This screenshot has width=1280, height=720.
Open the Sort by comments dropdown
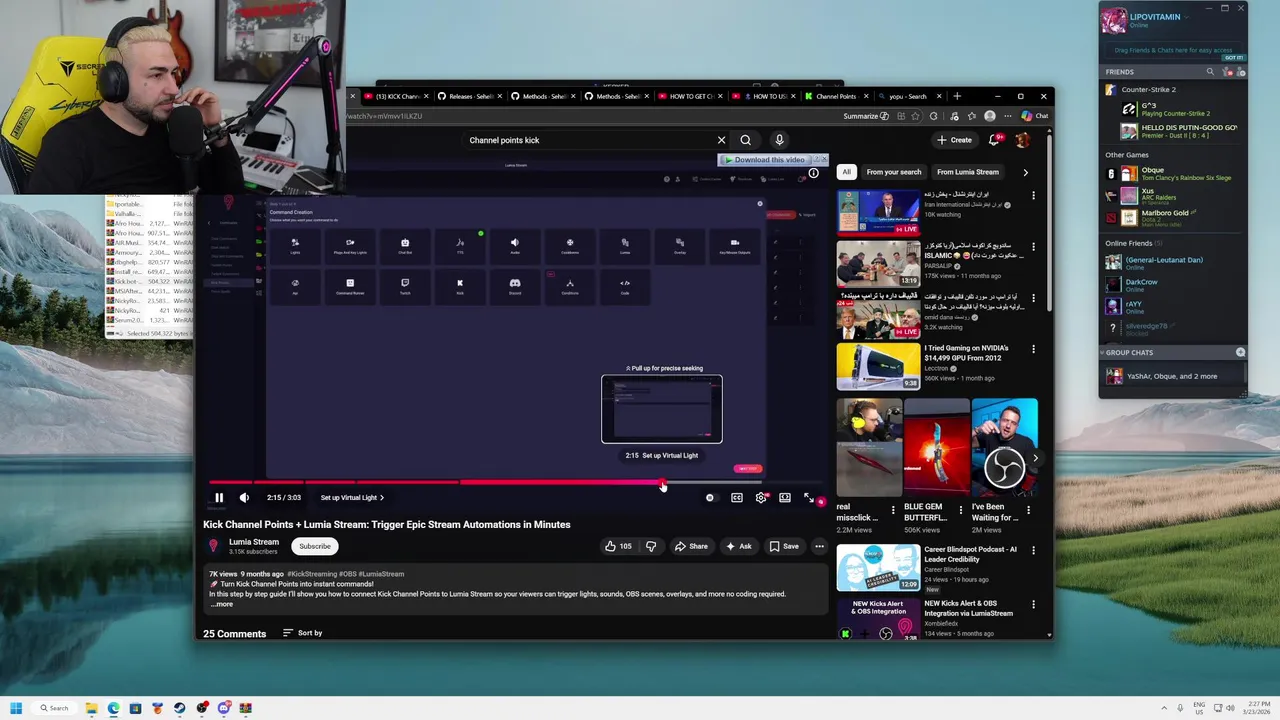(x=302, y=633)
